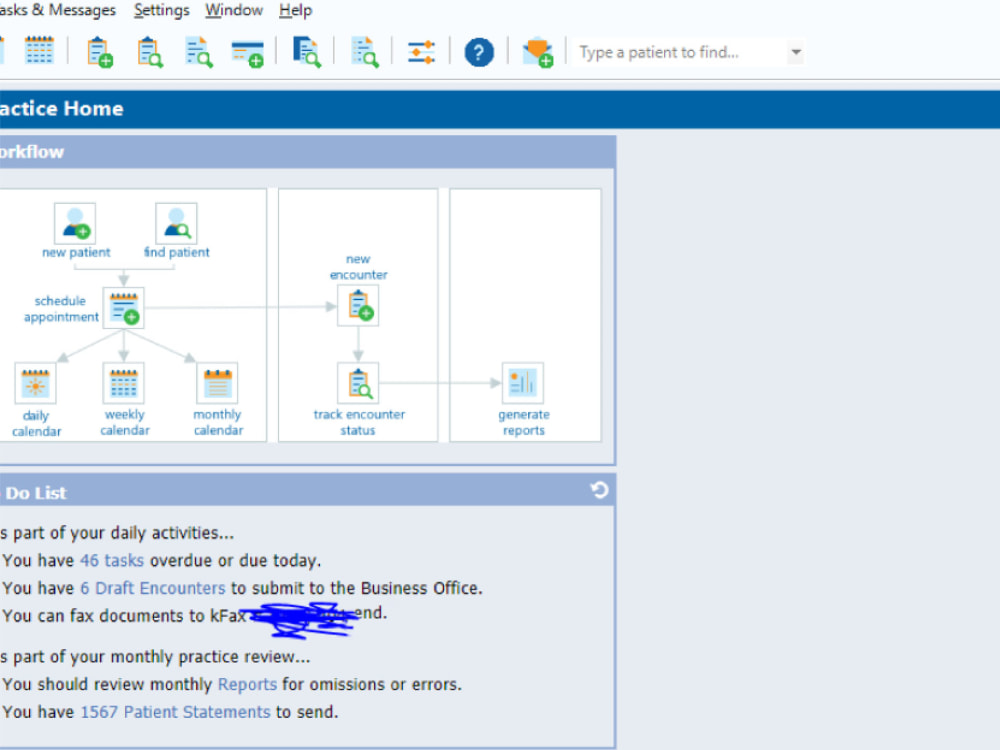This screenshot has height=750, width=1000.
Task: Open the '6 Draft Encounters' link
Action: 153,588
